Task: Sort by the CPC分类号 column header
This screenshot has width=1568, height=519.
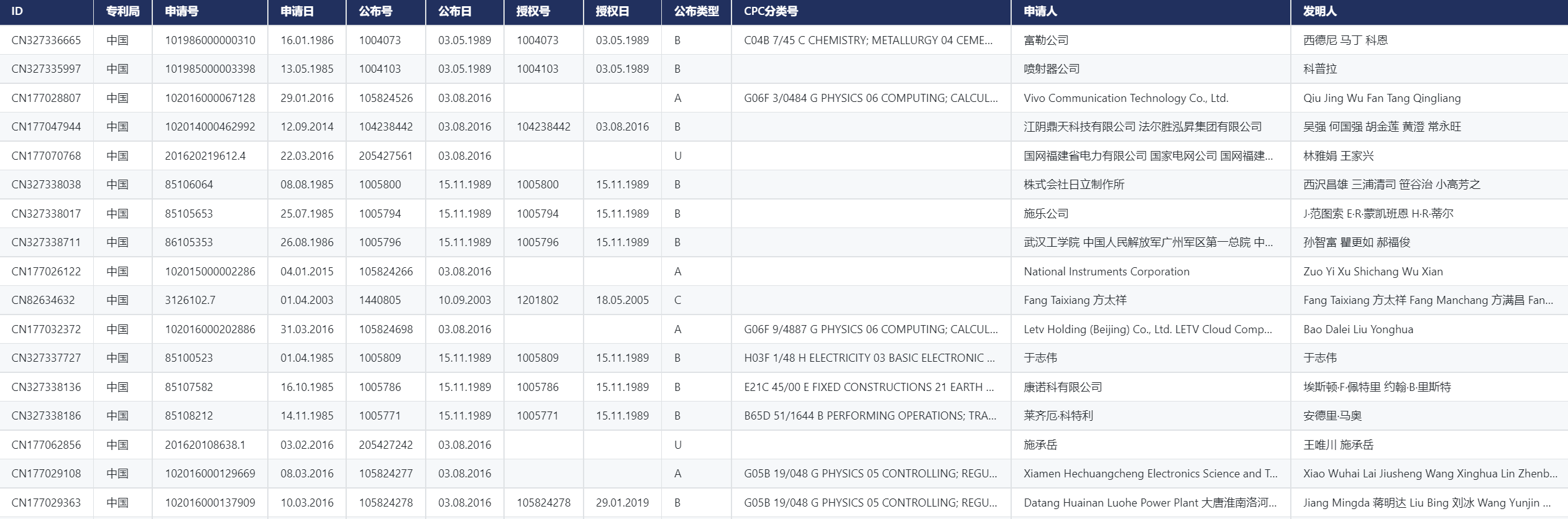Action: [x=771, y=11]
